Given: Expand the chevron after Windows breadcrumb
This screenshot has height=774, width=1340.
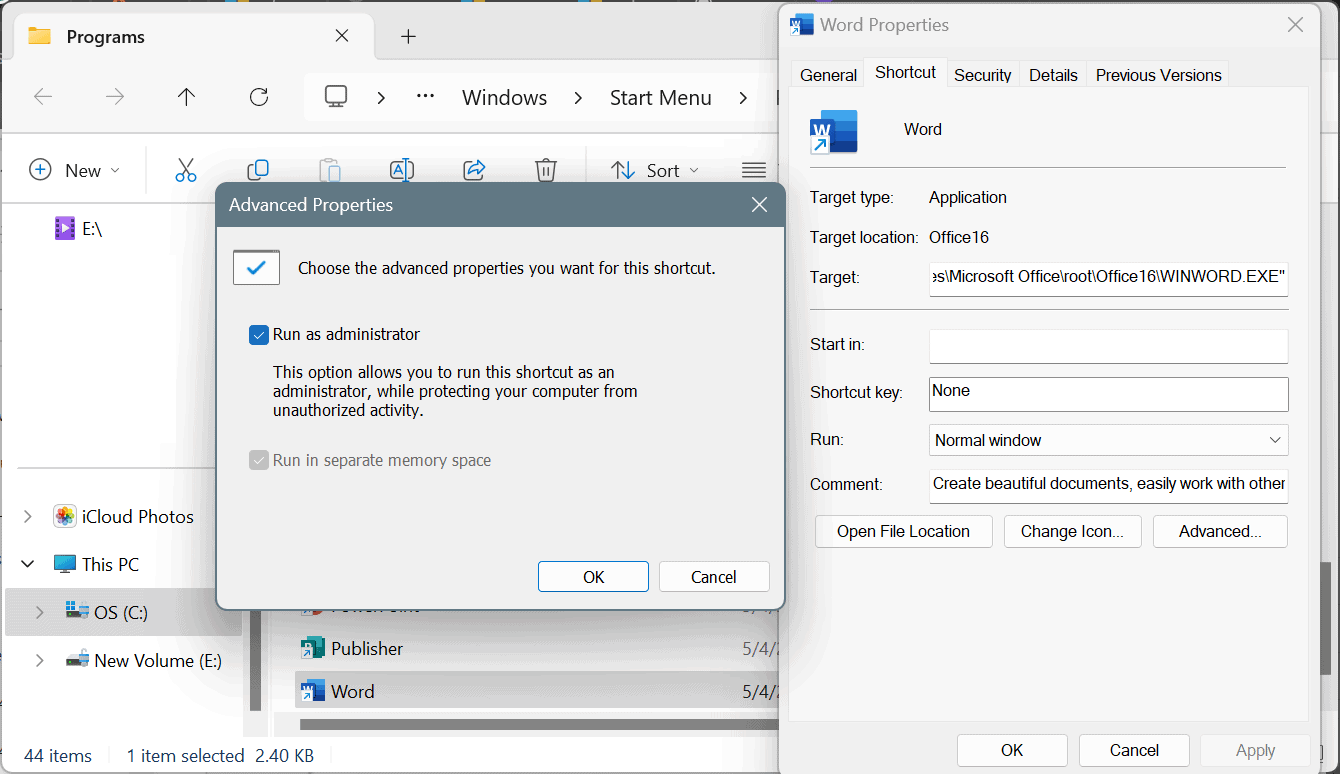Looking at the screenshot, I should click(x=579, y=98).
